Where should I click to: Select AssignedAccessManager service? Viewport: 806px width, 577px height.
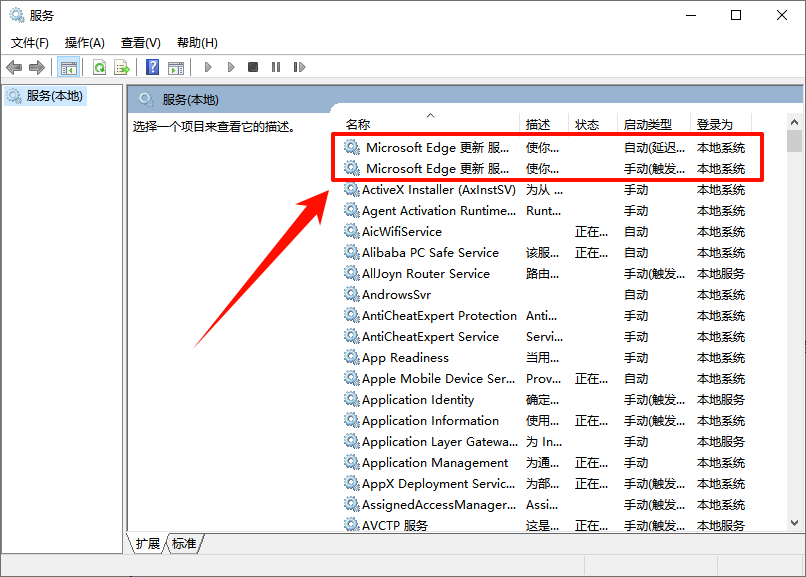pos(547,506)
